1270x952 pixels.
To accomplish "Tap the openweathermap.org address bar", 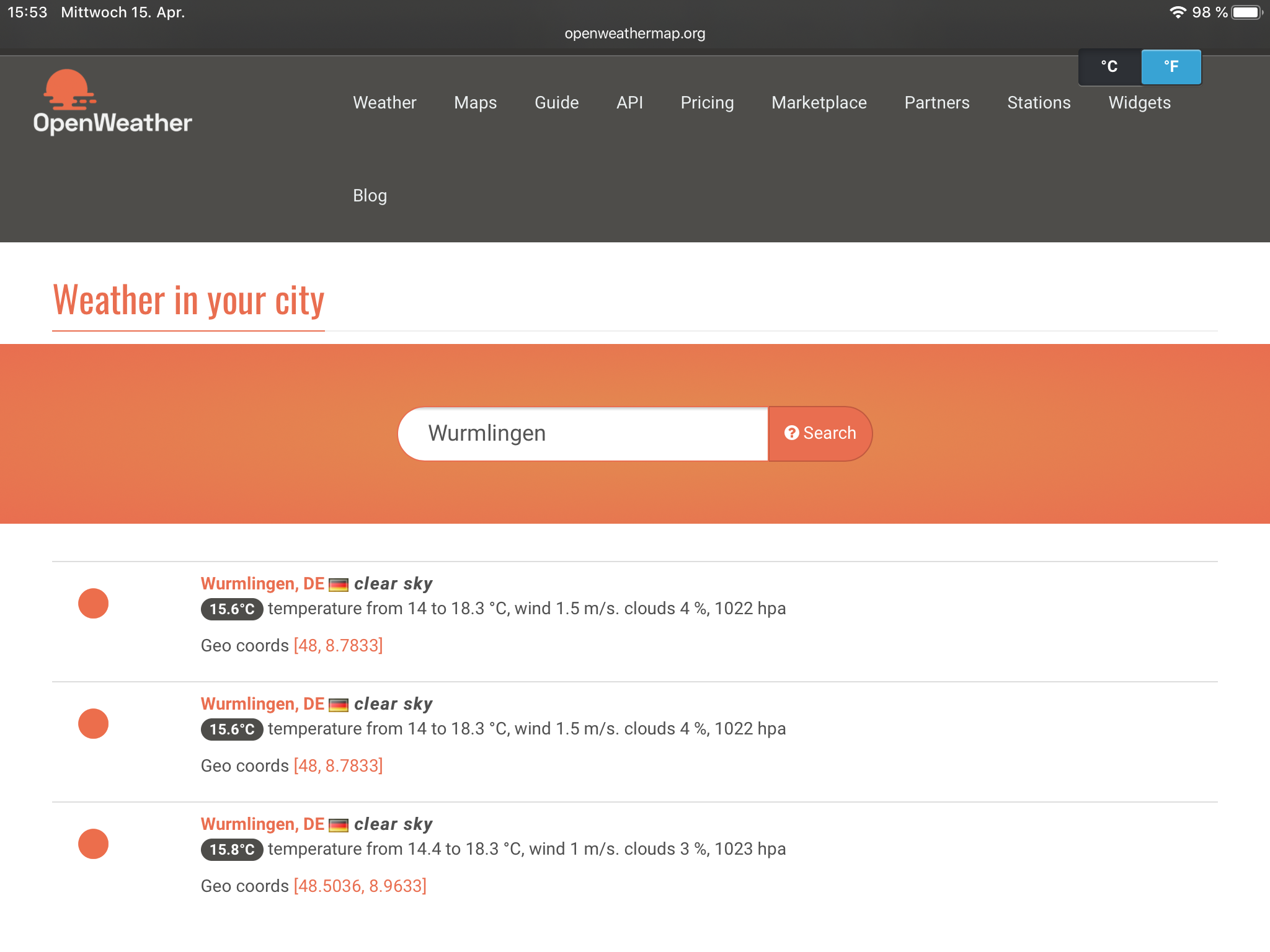I will point(634,33).
